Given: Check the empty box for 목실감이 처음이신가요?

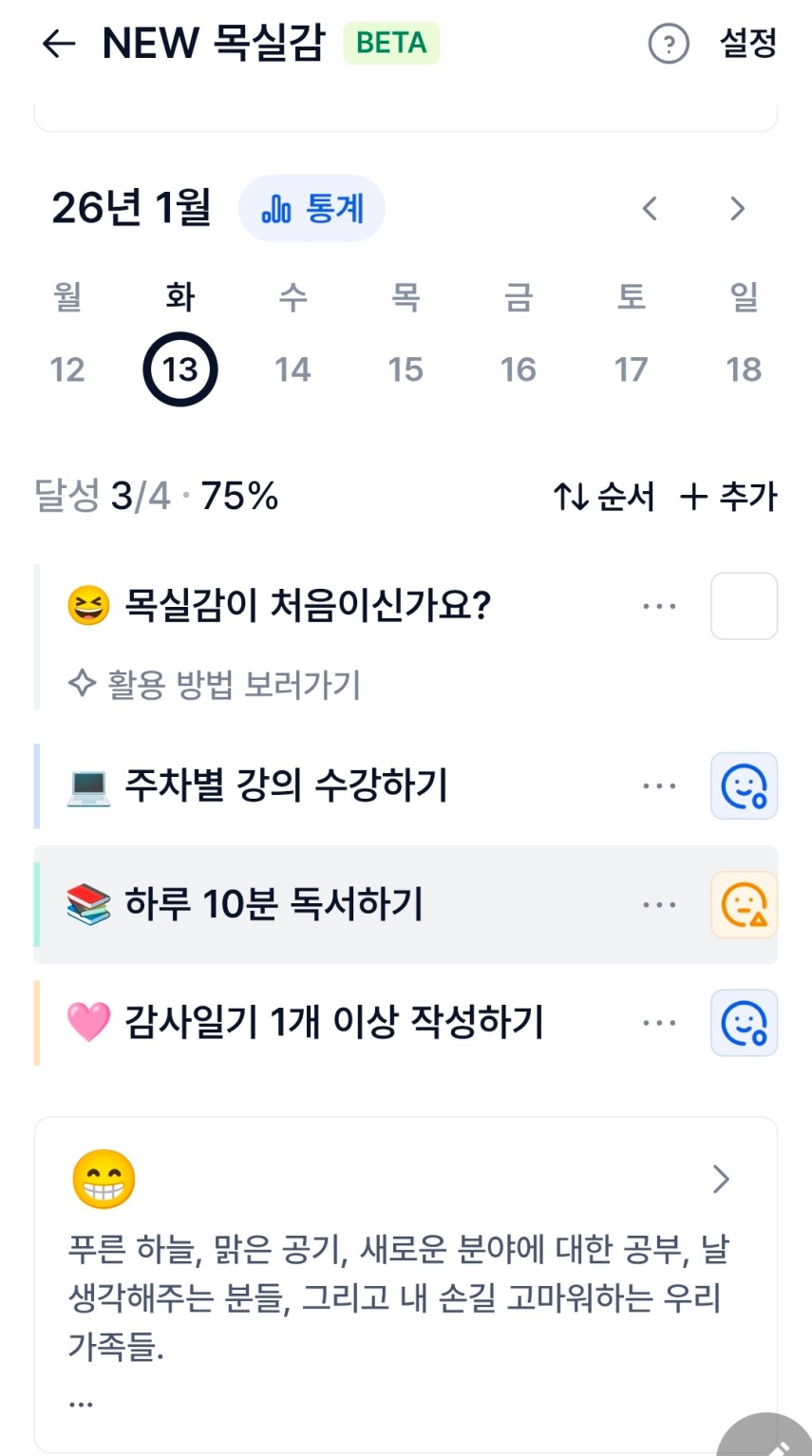Looking at the screenshot, I should (x=744, y=606).
